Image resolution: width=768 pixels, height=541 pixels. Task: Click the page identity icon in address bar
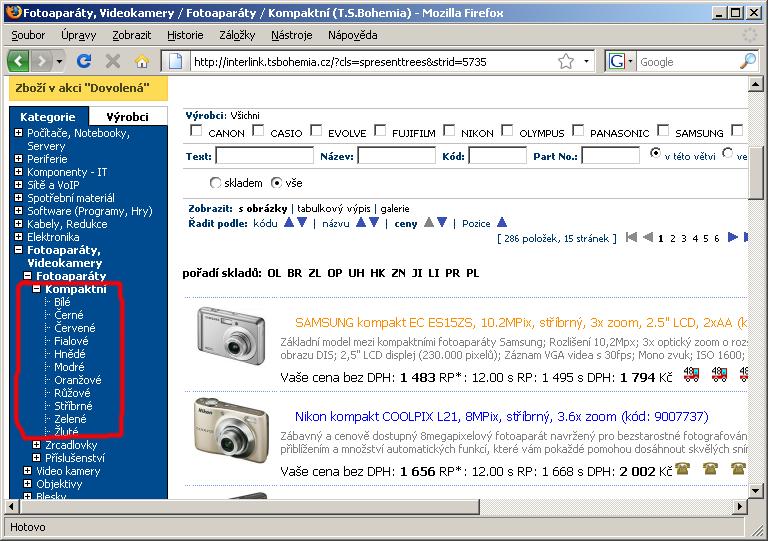pyautogui.click(x=175, y=62)
